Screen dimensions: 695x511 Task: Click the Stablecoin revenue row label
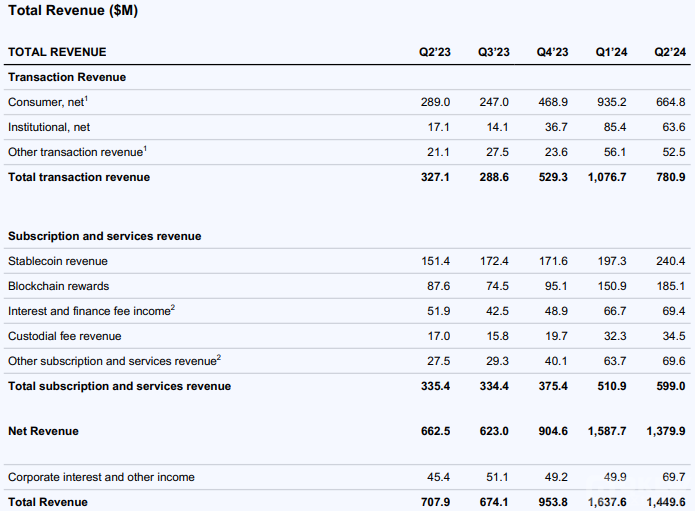point(57,261)
